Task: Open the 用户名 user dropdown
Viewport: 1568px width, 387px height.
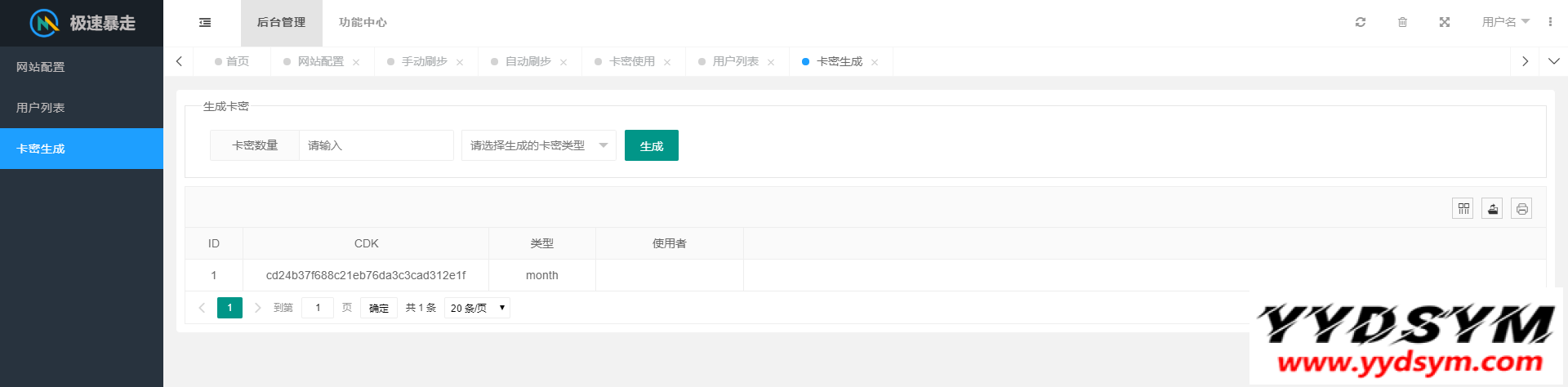Action: 1505,22
